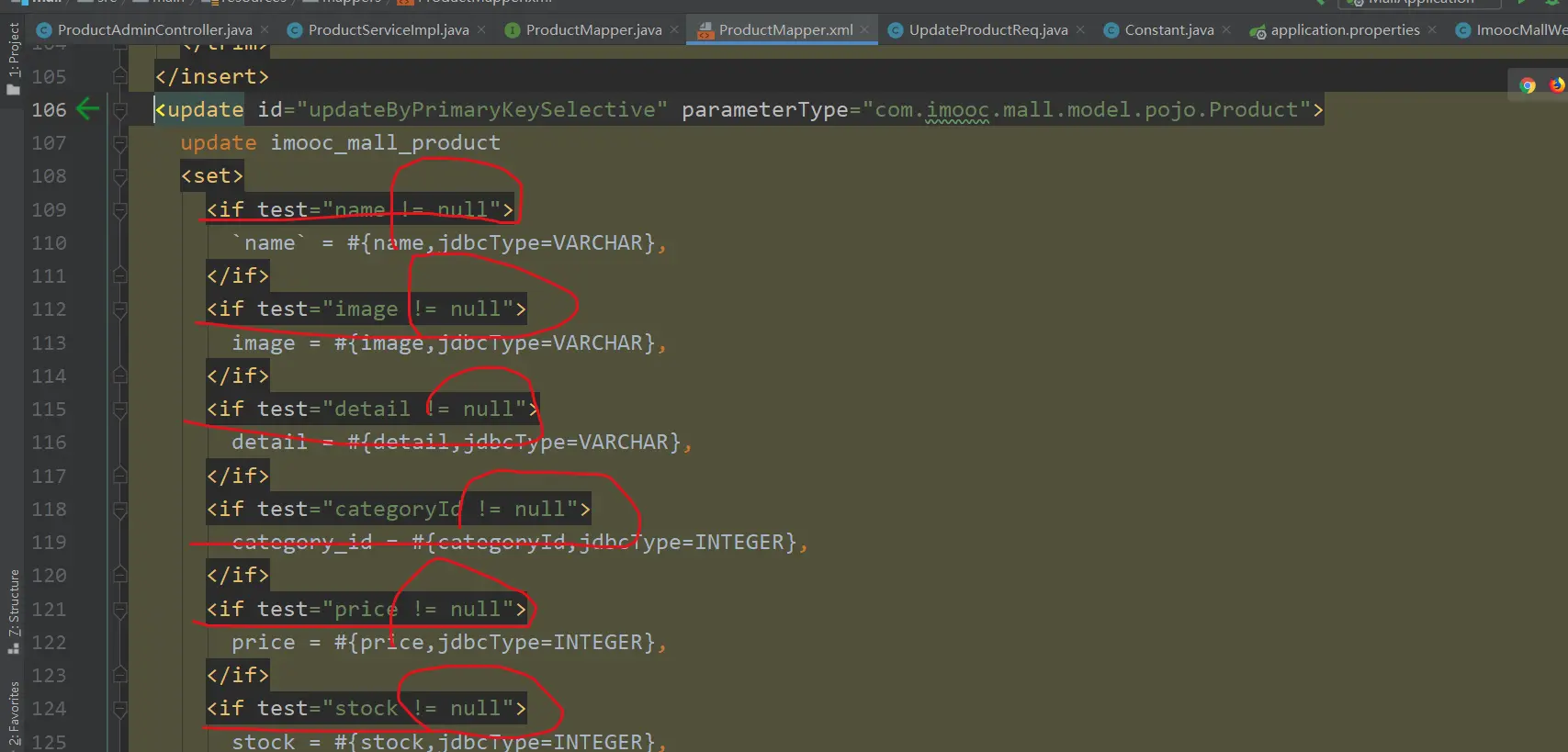The image size is (1568, 752).
Task: Switch to ProductMapper.java tab
Action: (592, 30)
